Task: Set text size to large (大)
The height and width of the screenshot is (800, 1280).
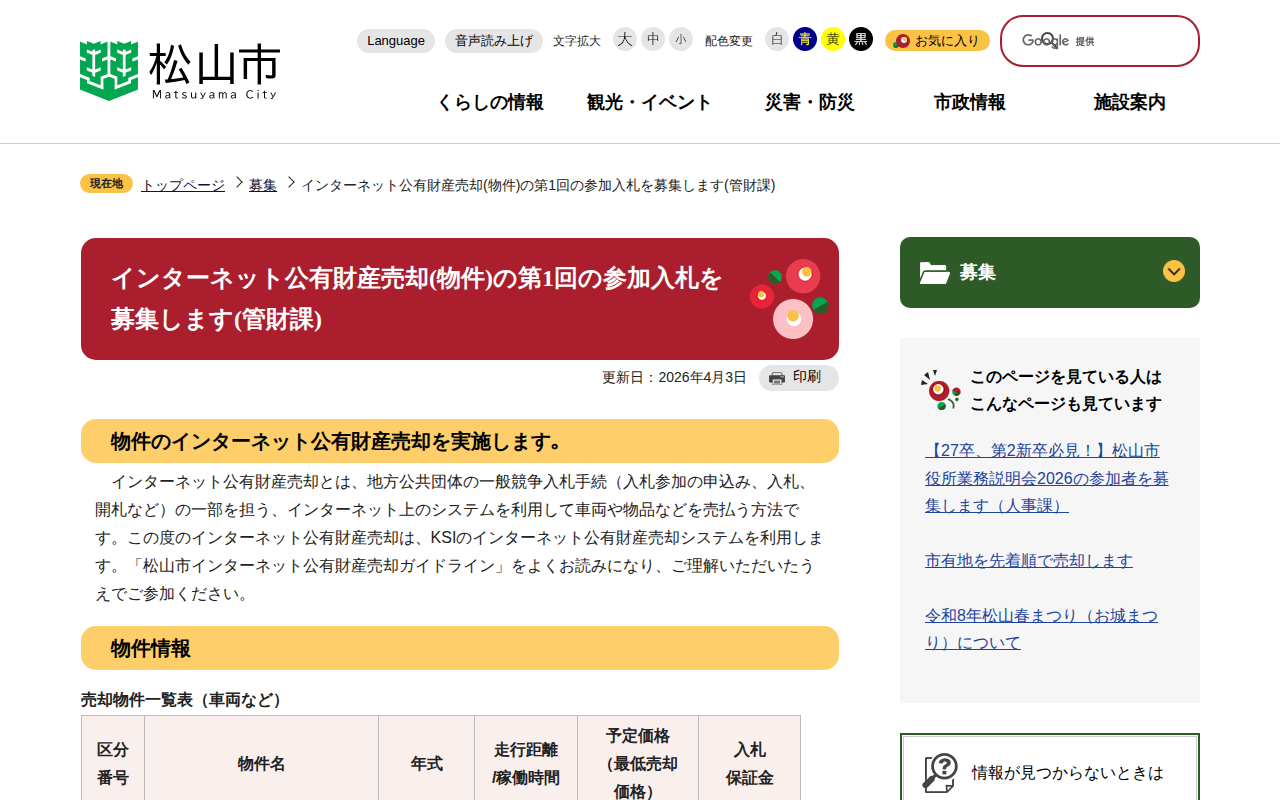Action: (625, 39)
